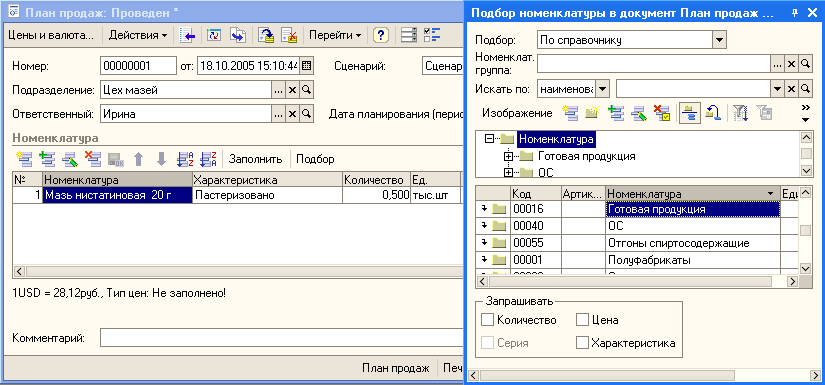Screen dimensions: 825x385
Task: Click the Комментарий input field
Action: (x=282, y=338)
